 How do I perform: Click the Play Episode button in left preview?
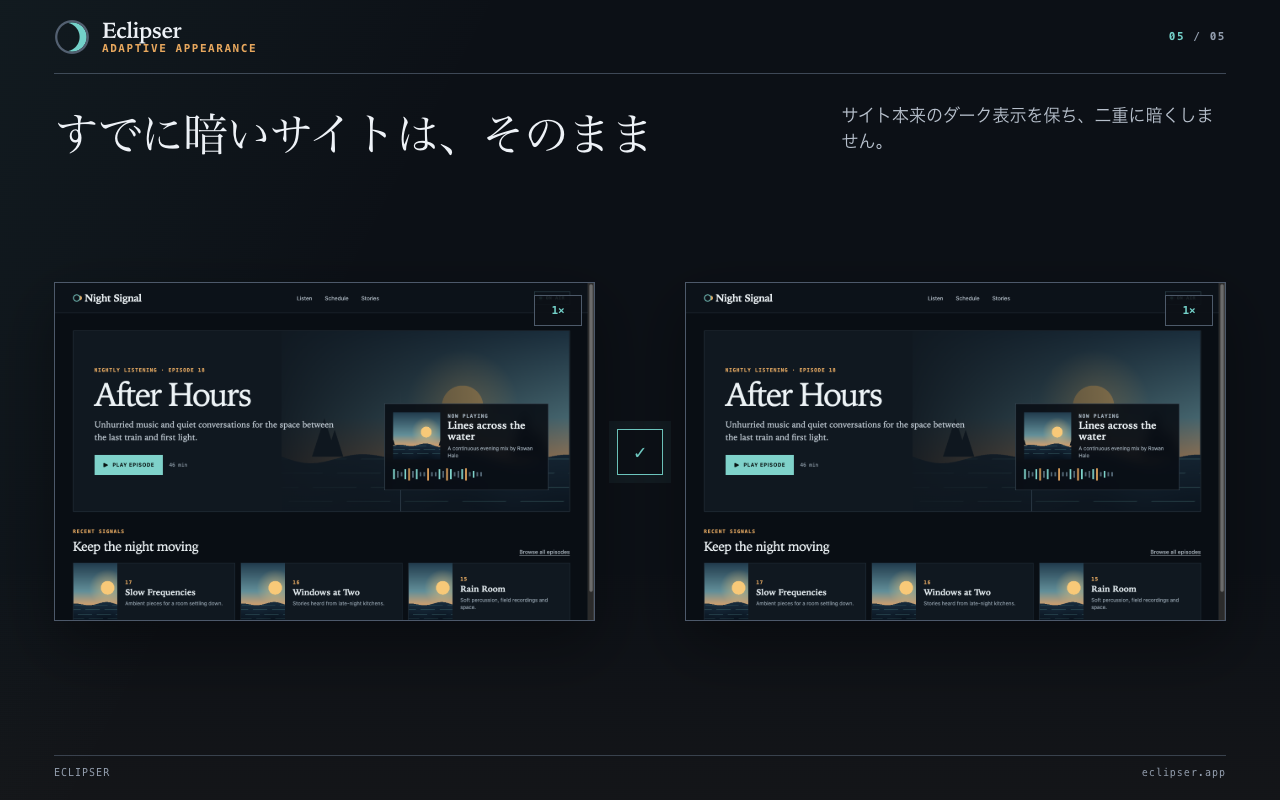pos(129,465)
